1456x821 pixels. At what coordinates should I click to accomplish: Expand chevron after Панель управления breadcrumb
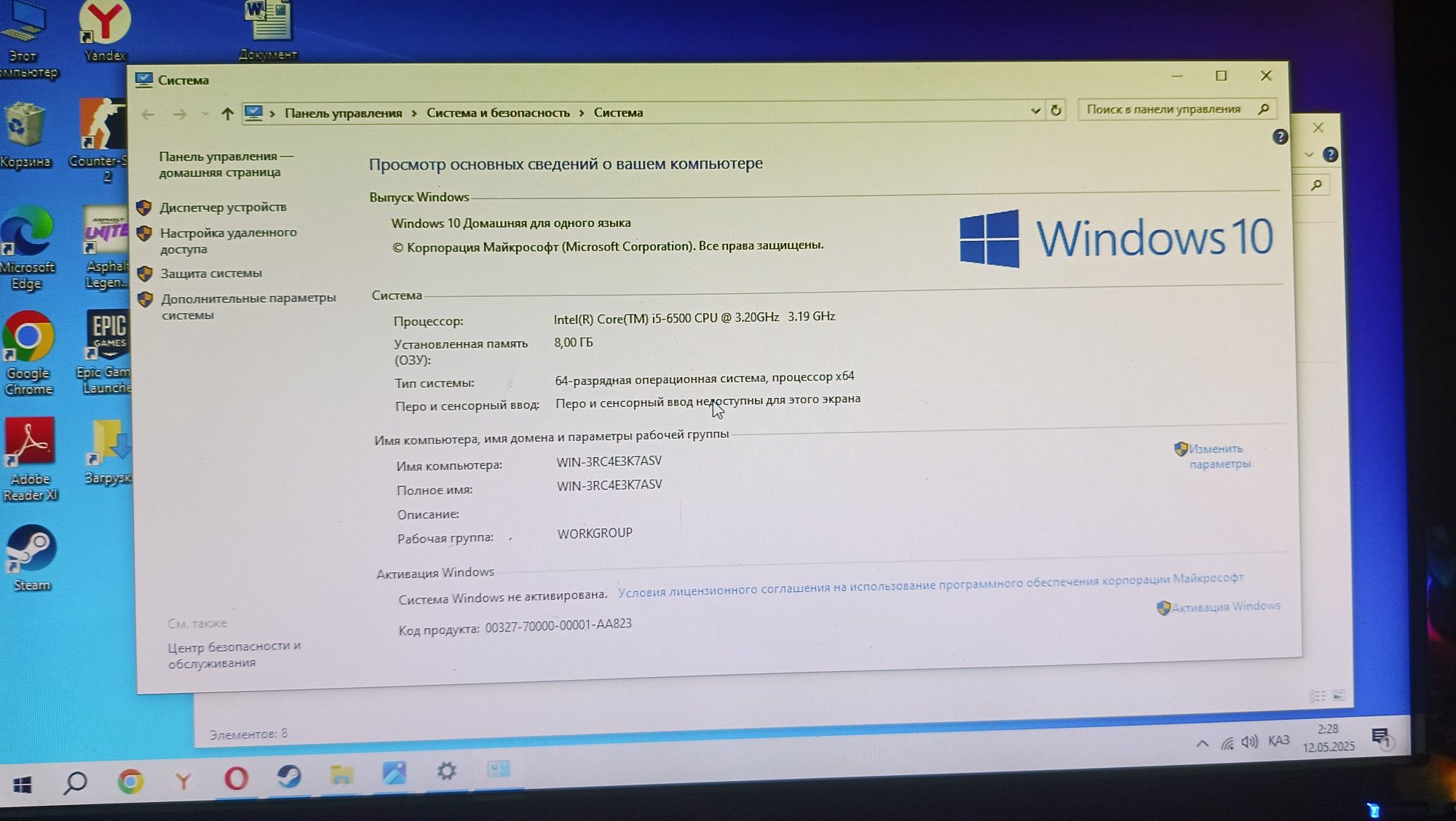coord(414,114)
